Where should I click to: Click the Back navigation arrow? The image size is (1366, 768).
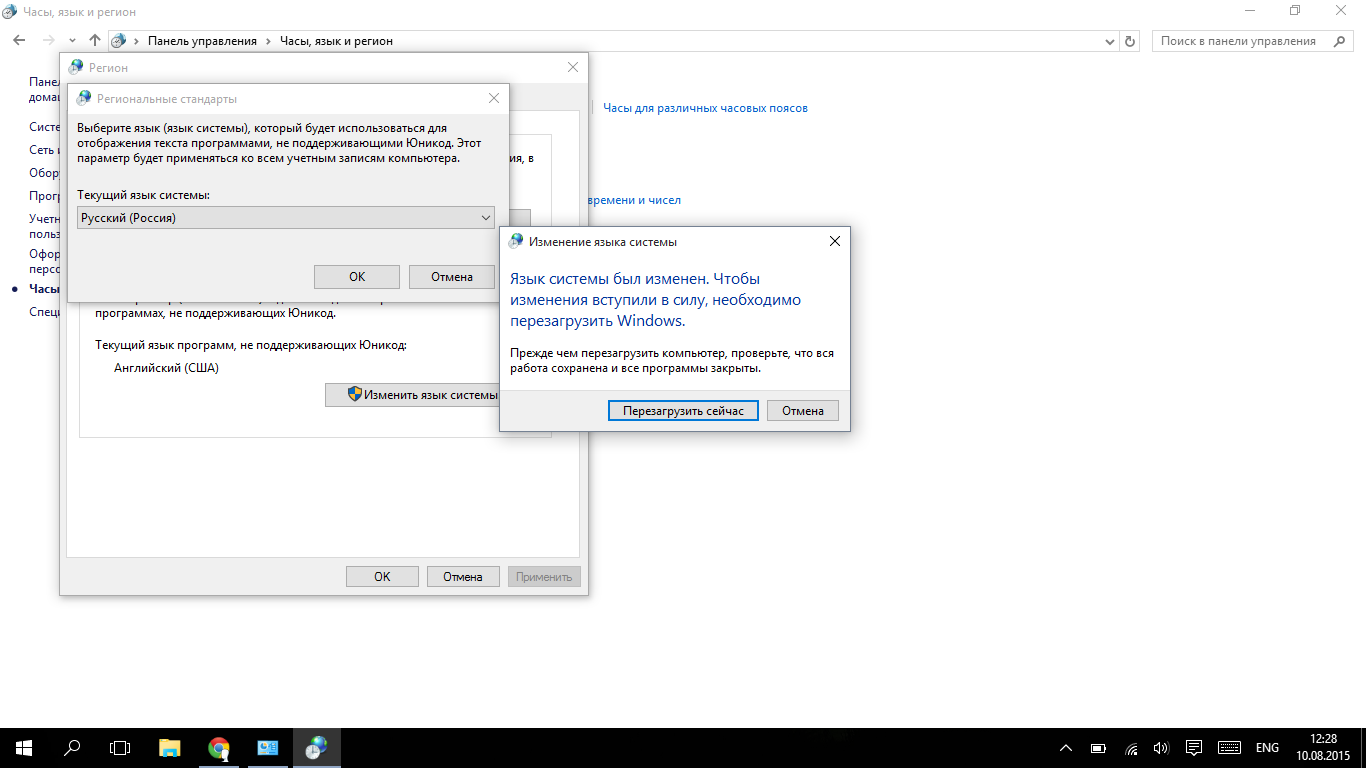(x=19, y=41)
